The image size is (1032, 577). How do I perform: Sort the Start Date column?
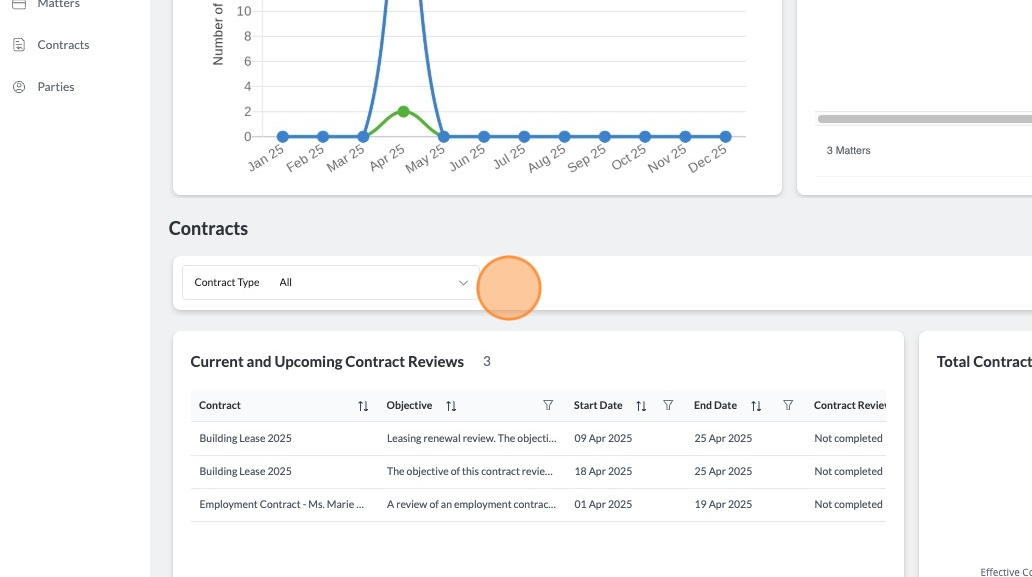[x=641, y=406]
